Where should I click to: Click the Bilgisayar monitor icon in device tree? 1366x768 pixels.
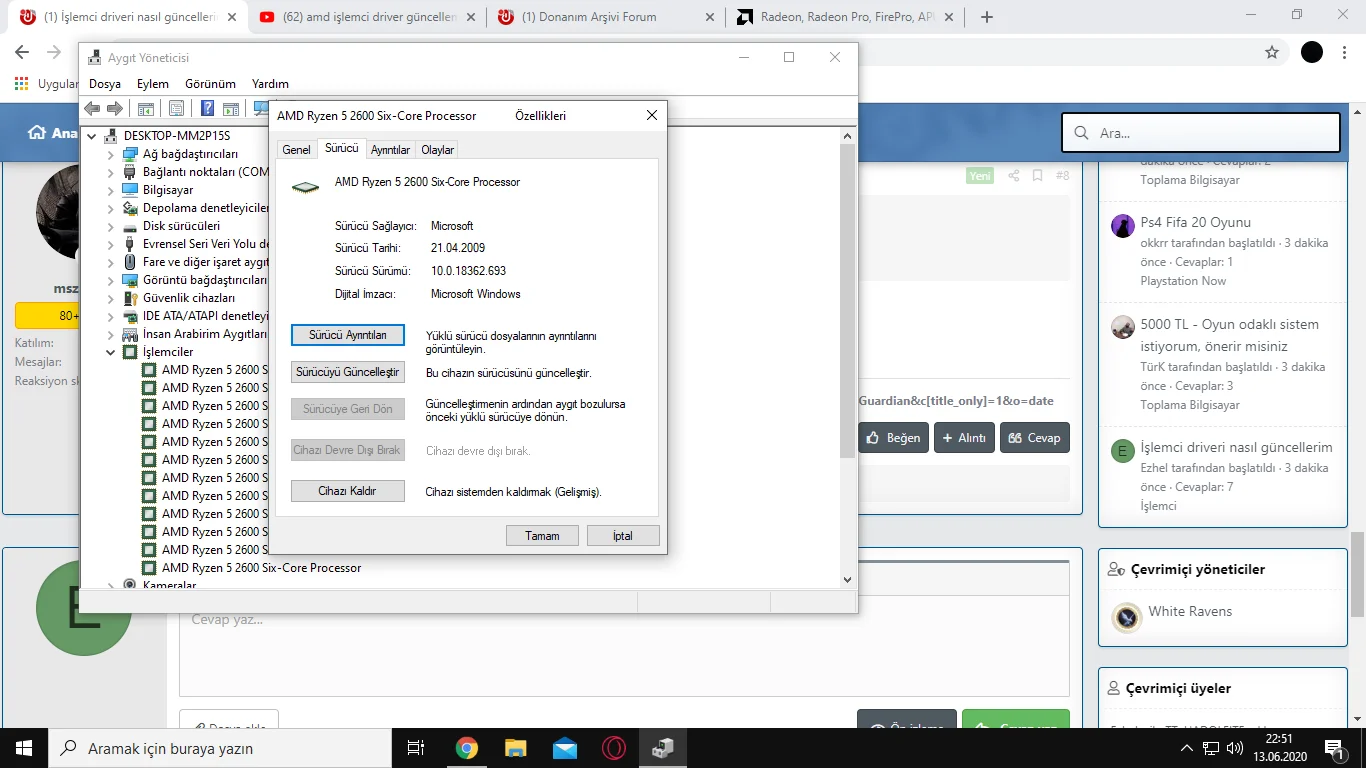(130, 190)
